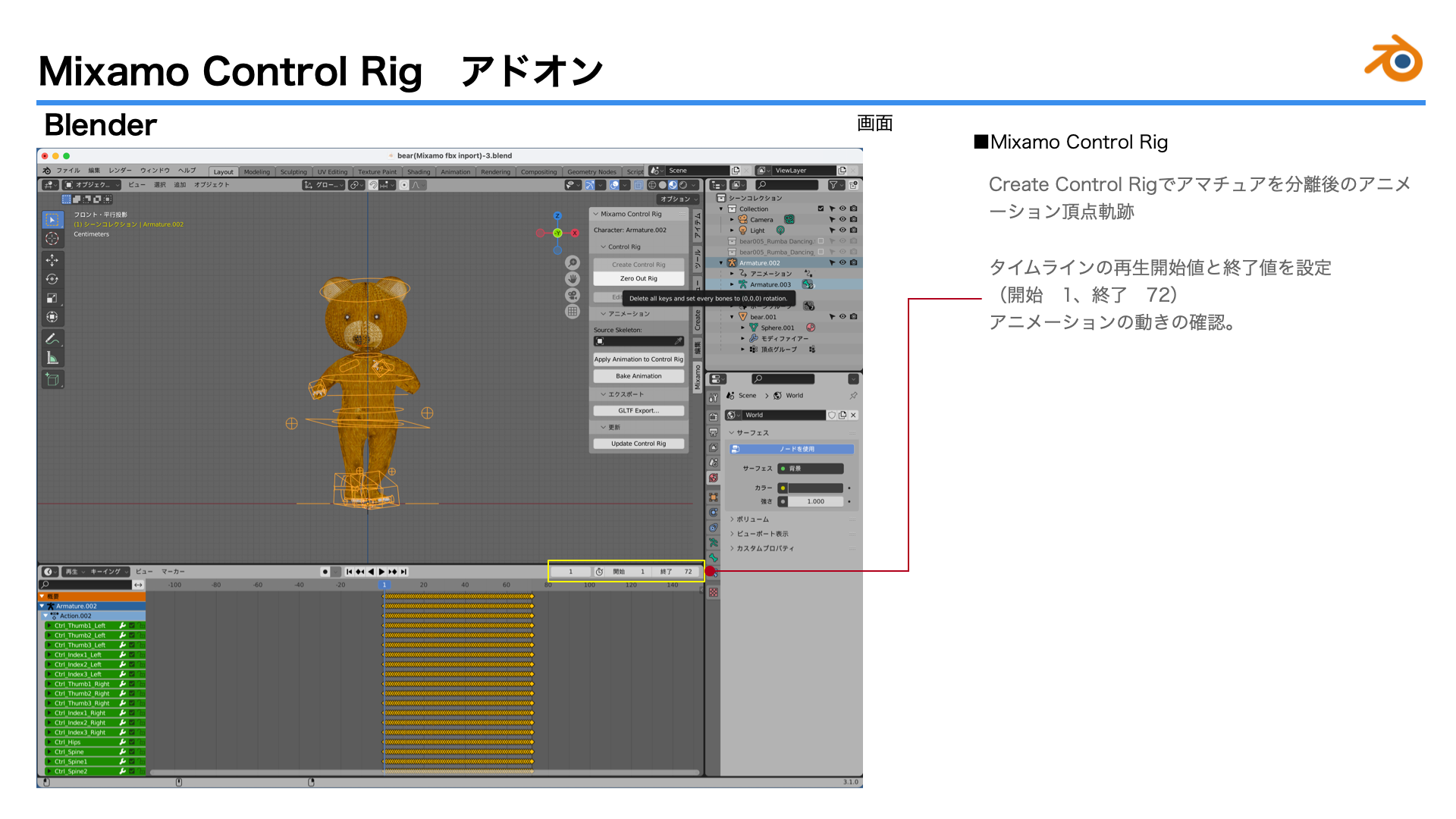
Task: Click Apply Animation to Control Rig
Action: [639, 359]
